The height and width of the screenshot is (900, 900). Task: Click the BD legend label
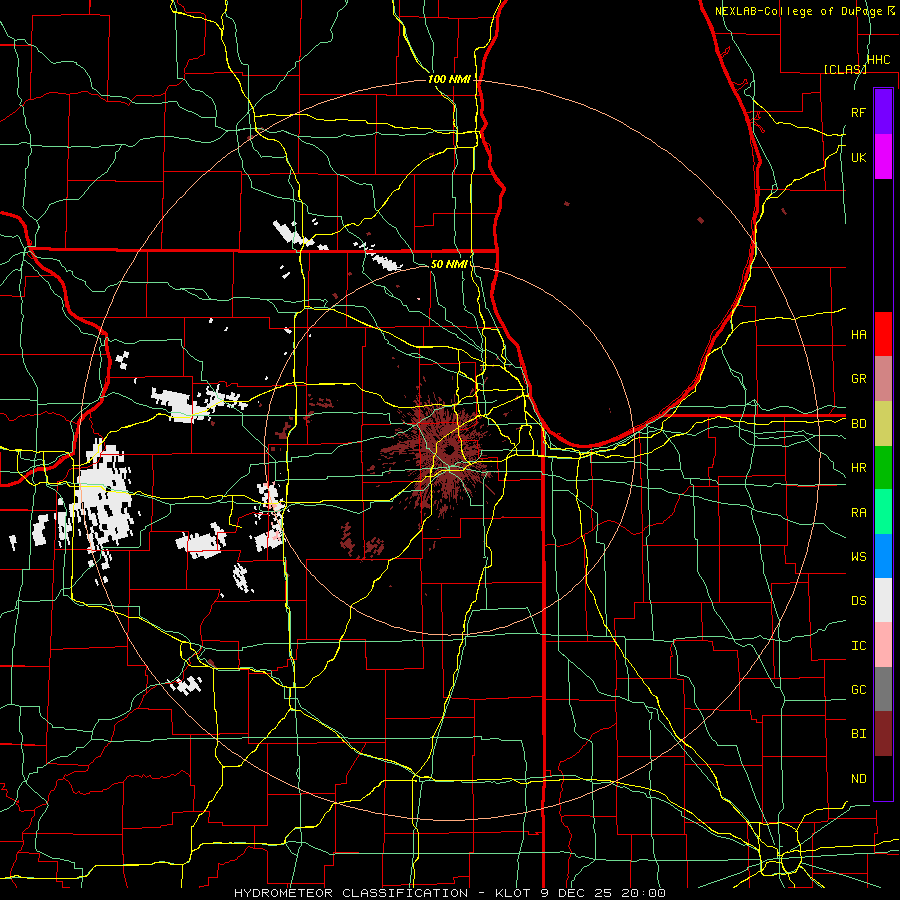pyautogui.click(x=859, y=424)
